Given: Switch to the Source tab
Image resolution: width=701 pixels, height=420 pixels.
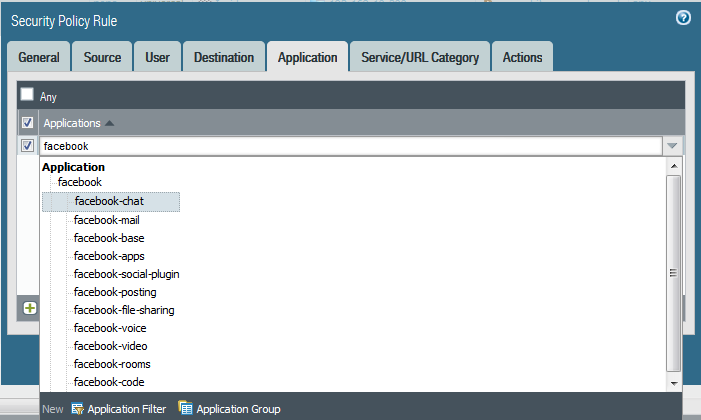Looking at the screenshot, I should click(x=102, y=57).
